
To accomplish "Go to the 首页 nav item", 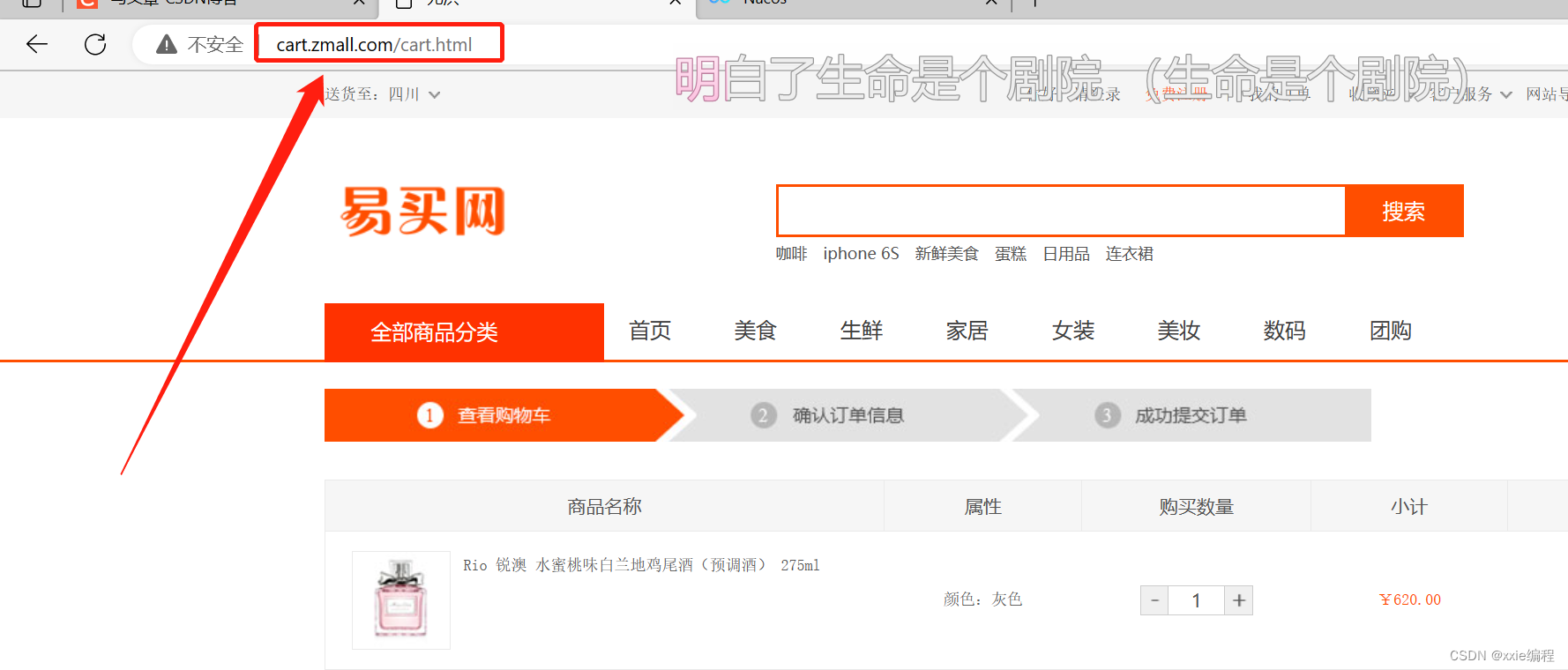I will pos(650,331).
